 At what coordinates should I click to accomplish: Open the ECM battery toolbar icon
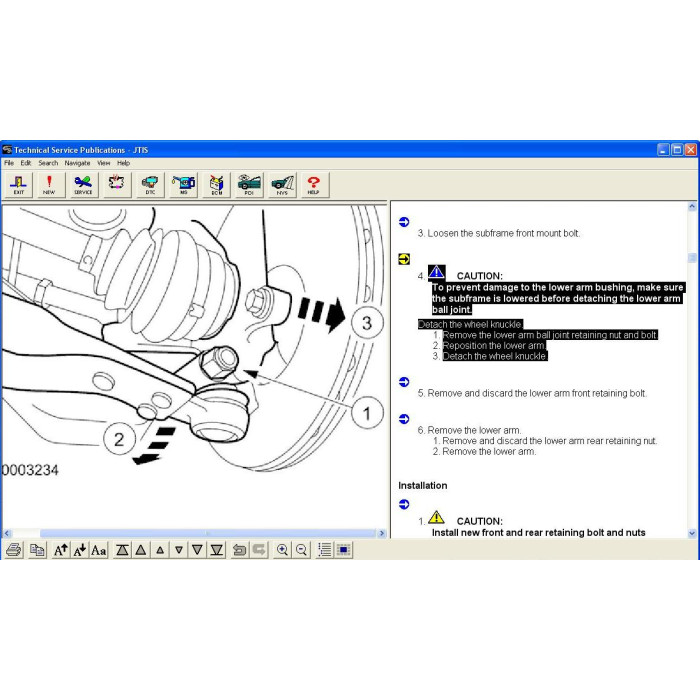click(217, 185)
